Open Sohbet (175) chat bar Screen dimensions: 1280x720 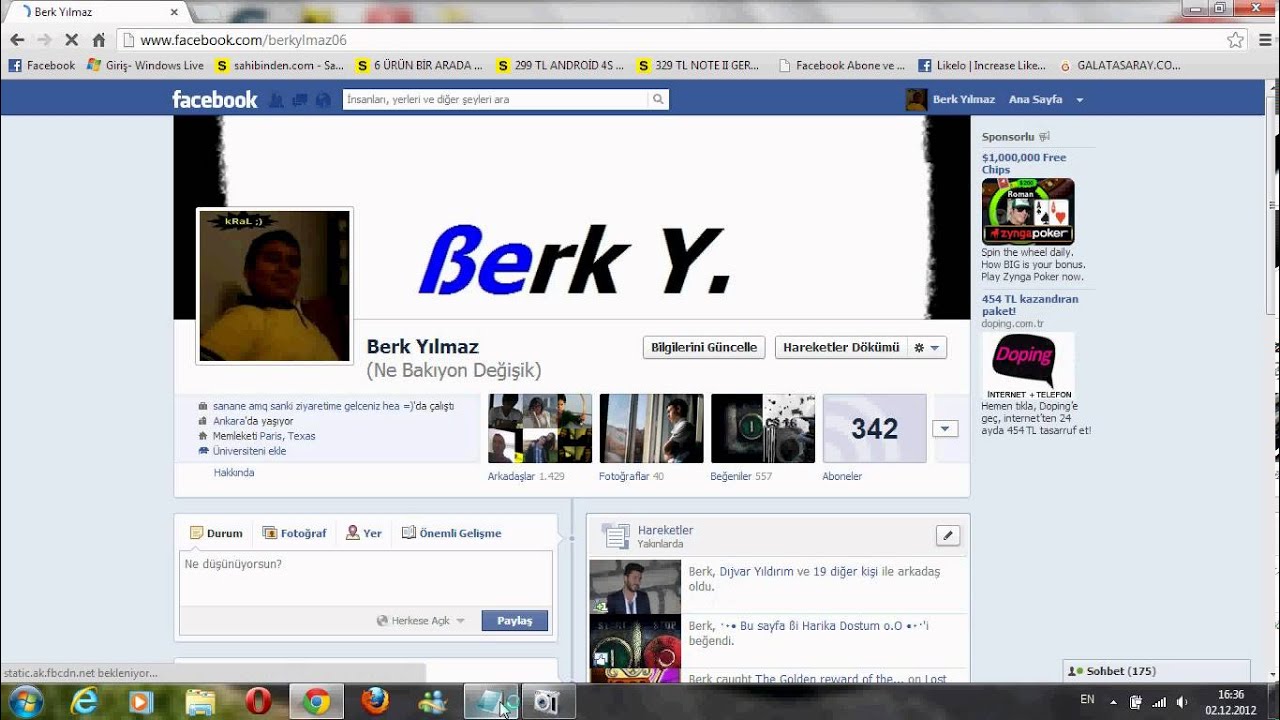pos(1156,671)
